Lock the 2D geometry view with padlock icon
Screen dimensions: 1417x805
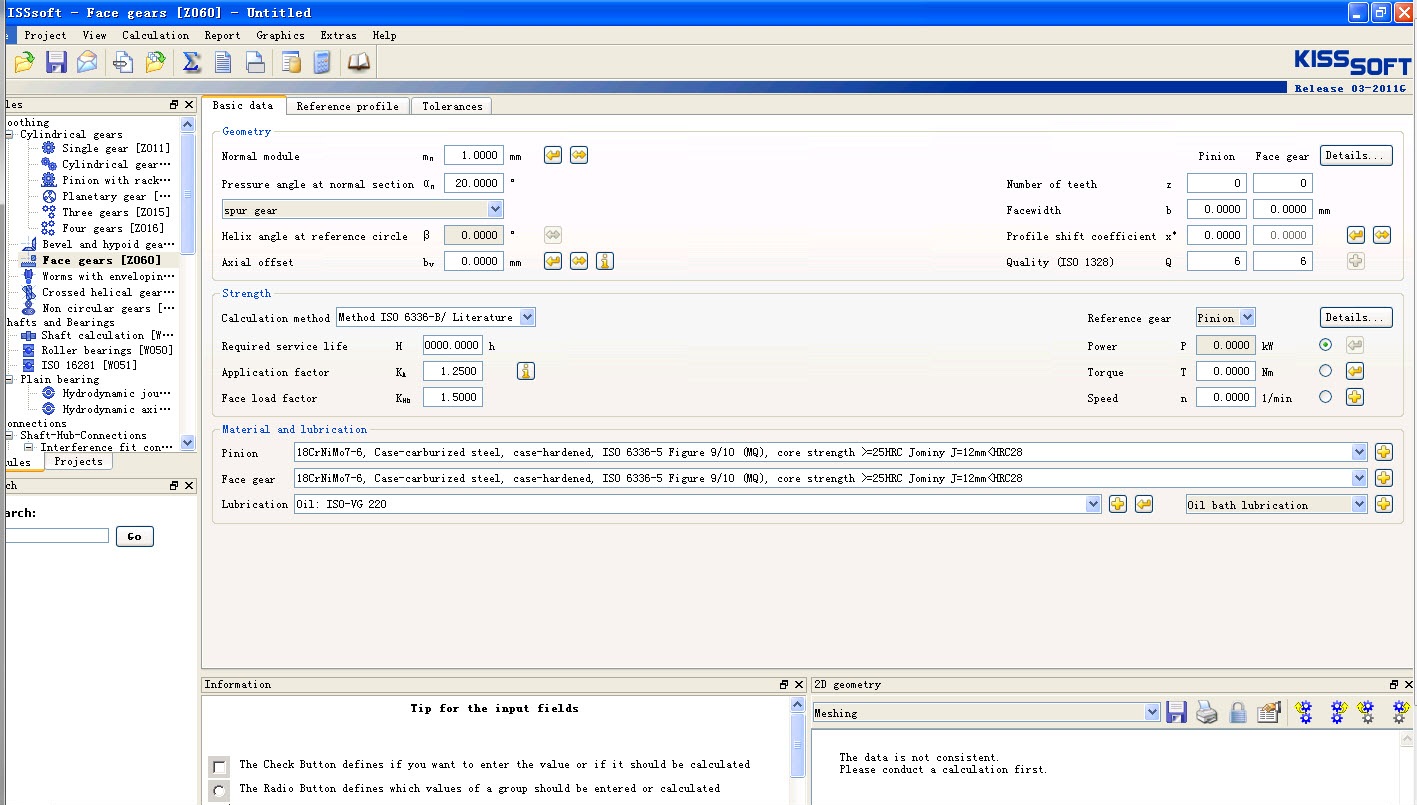point(1238,712)
